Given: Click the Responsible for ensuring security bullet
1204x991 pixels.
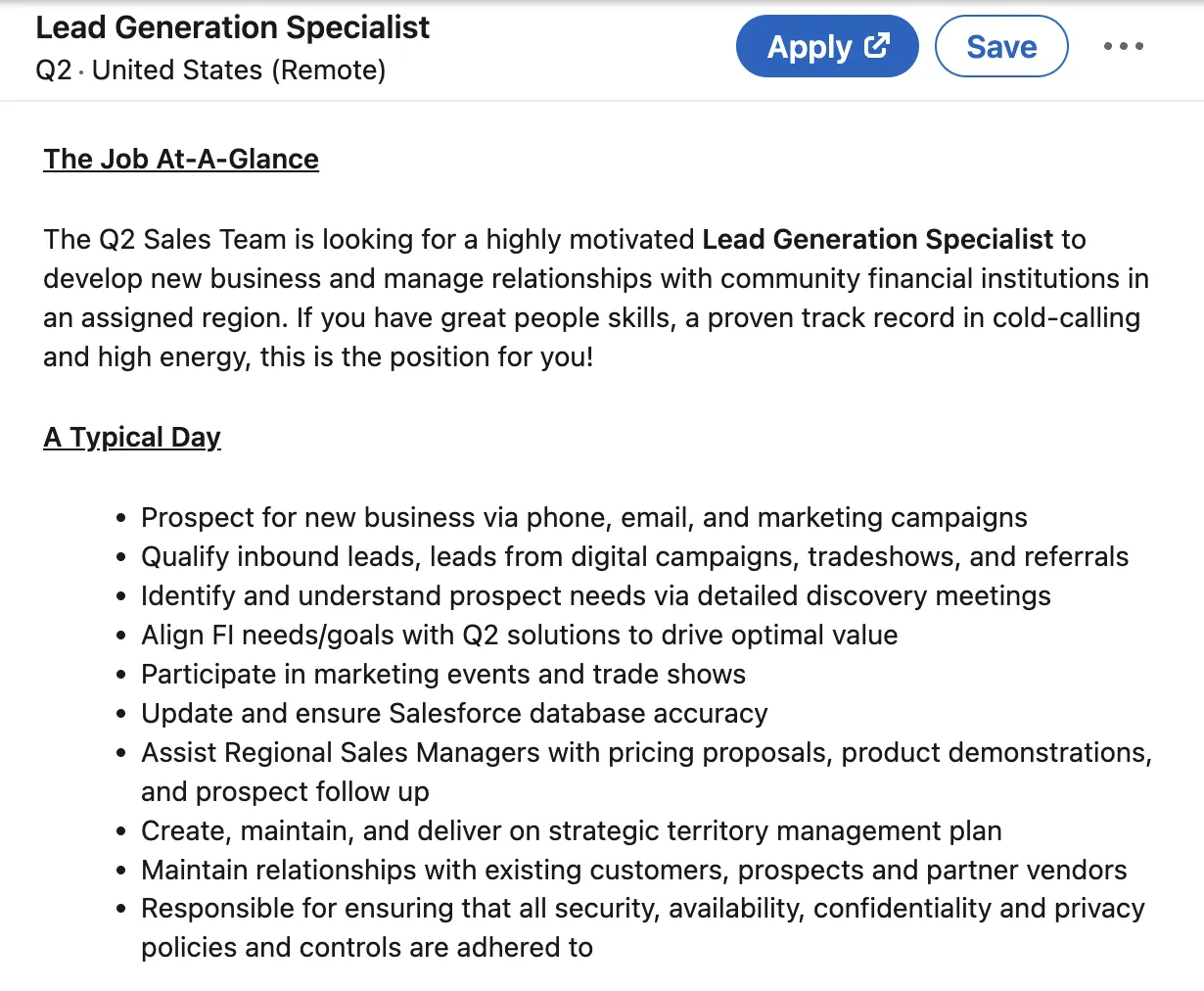Looking at the screenshot, I should tap(642, 909).
